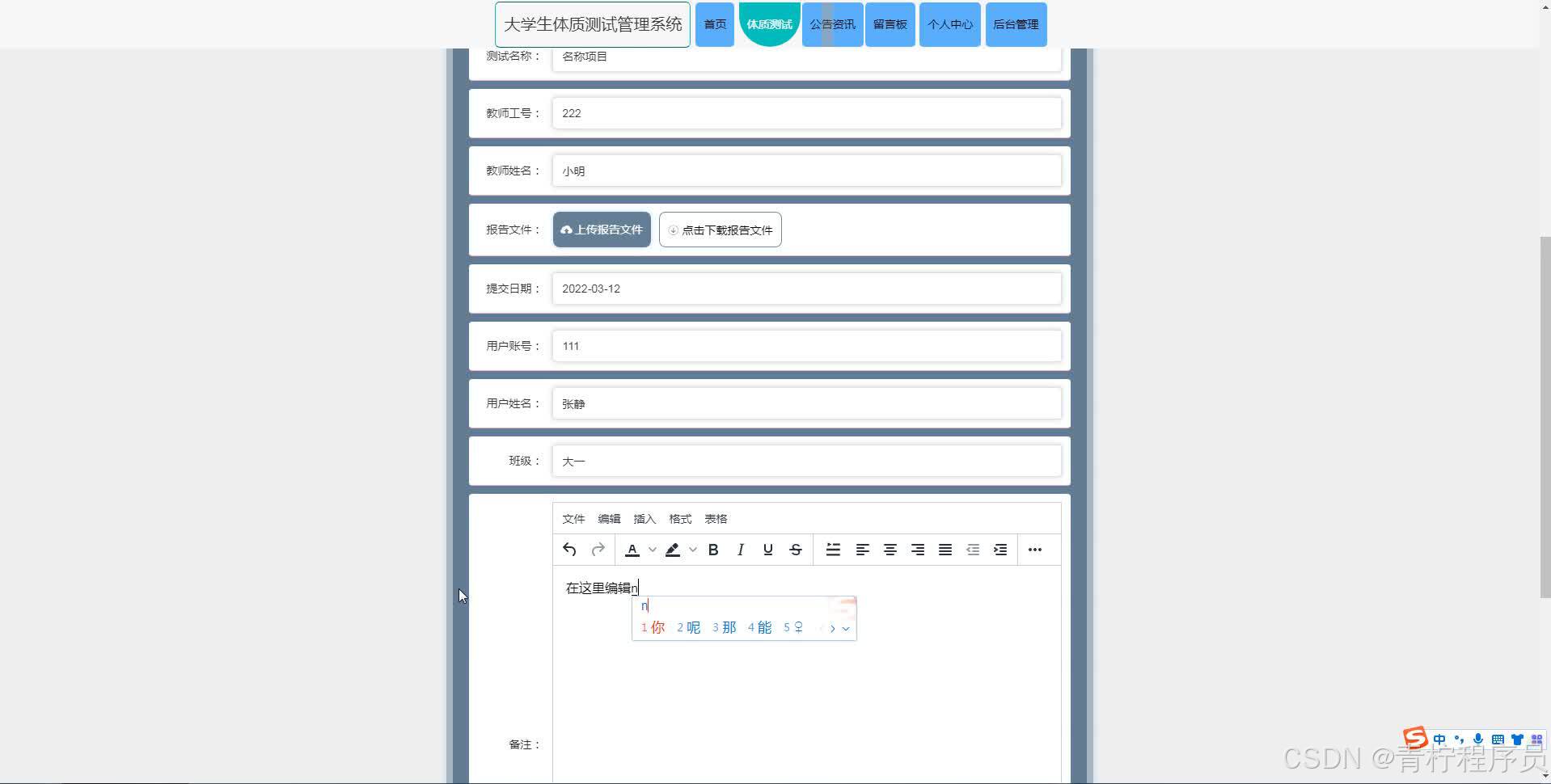Click the 上传报告文件 upload button
The height and width of the screenshot is (784, 1551).
601,230
